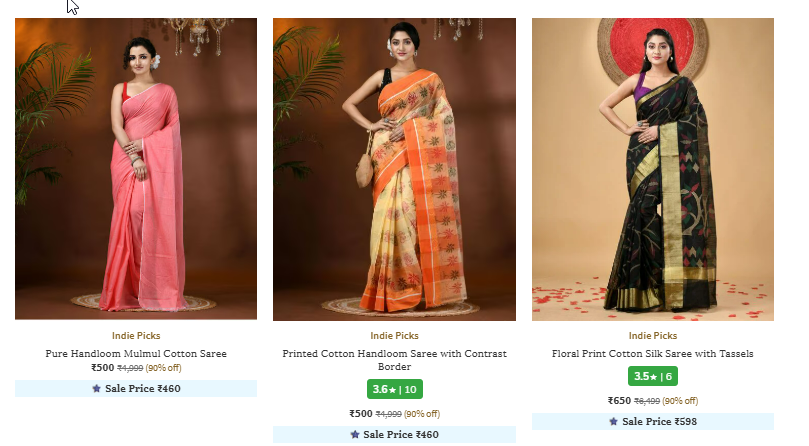The image size is (809, 446).
Task: Click the star icon beside Sale Price ₹598
Action: pos(613,421)
